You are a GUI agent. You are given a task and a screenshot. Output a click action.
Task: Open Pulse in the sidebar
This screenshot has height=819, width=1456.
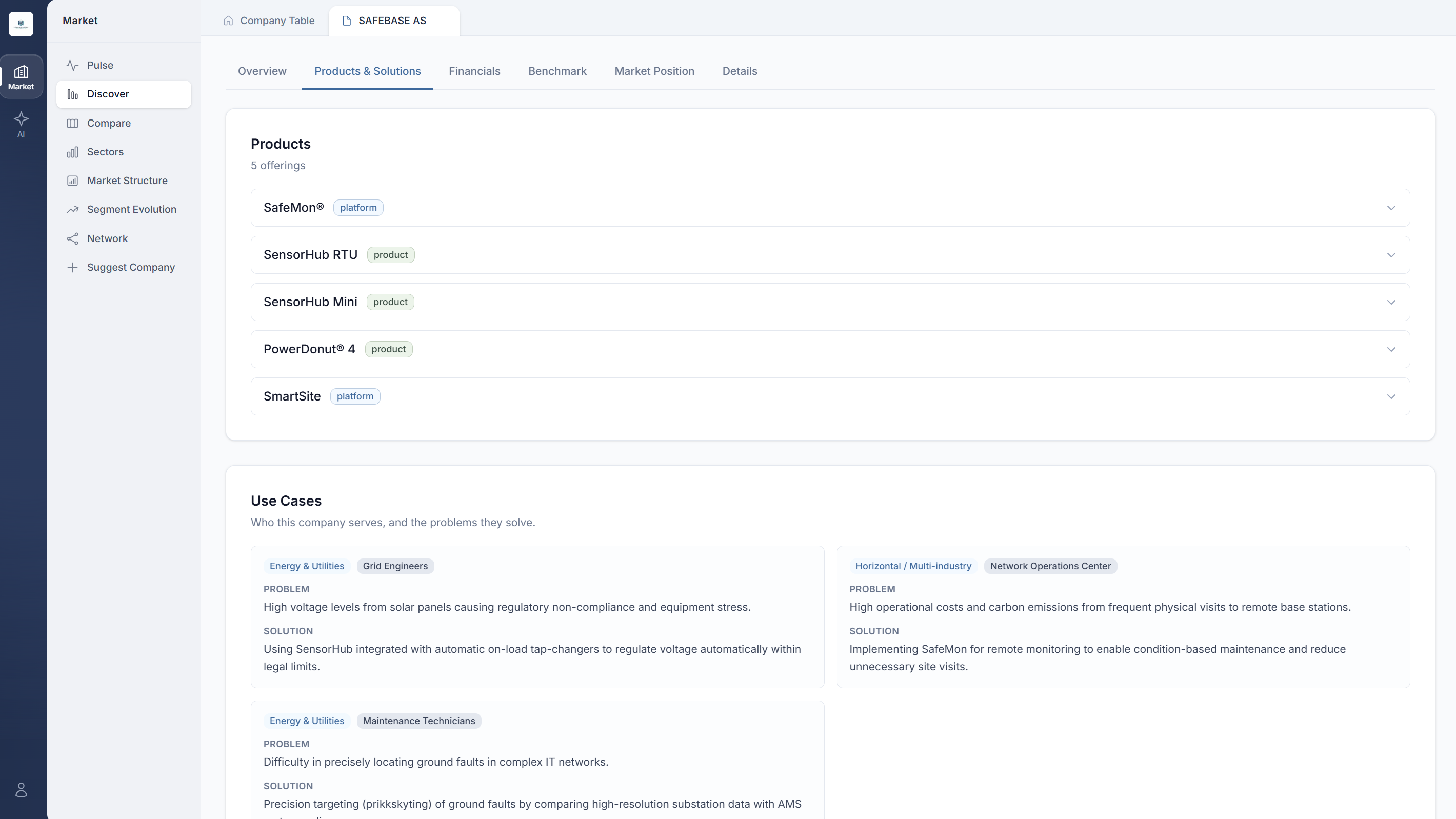(x=124, y=65)
